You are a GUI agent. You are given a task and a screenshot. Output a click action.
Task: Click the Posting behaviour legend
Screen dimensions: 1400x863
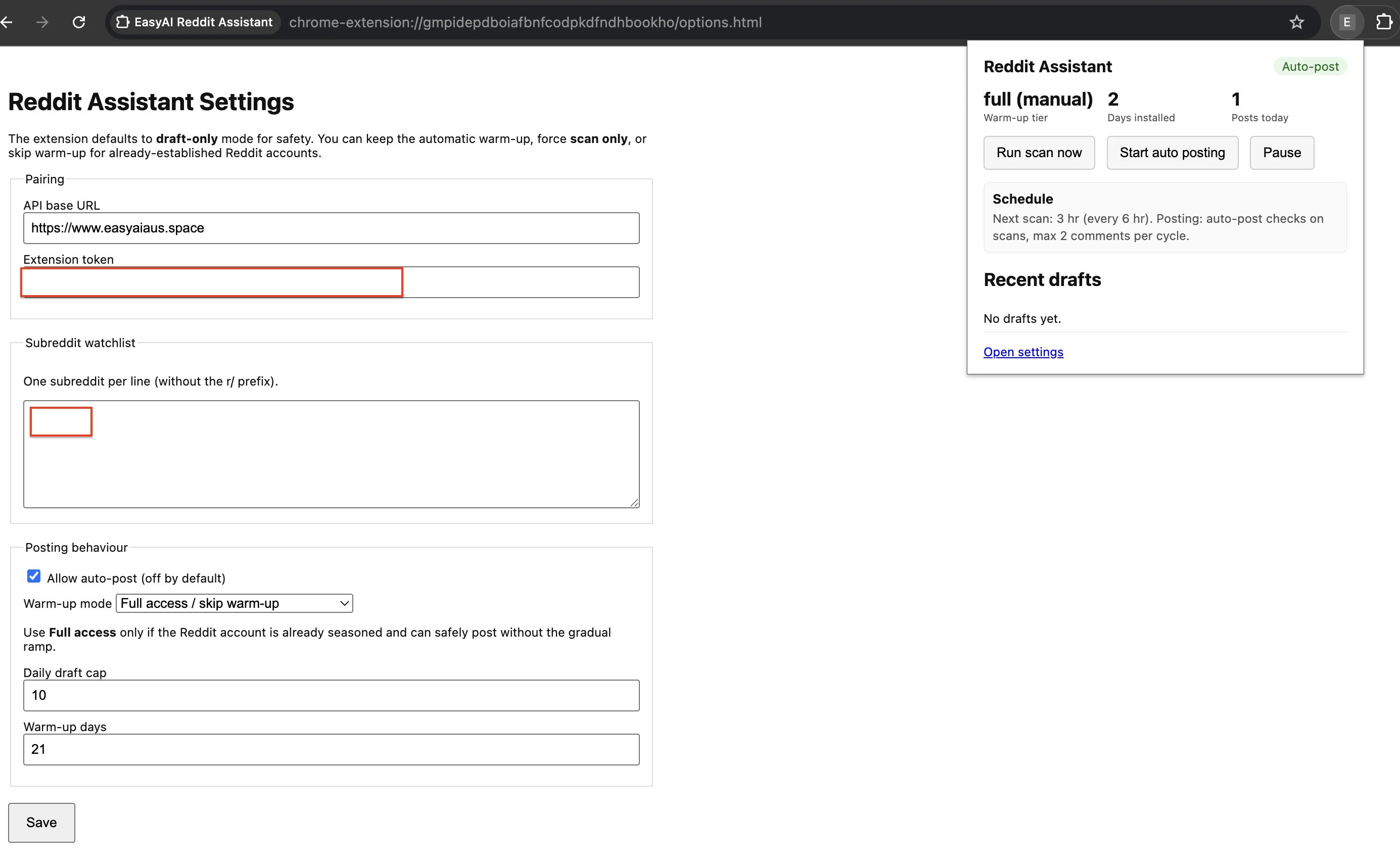click(x=76, y=548)
